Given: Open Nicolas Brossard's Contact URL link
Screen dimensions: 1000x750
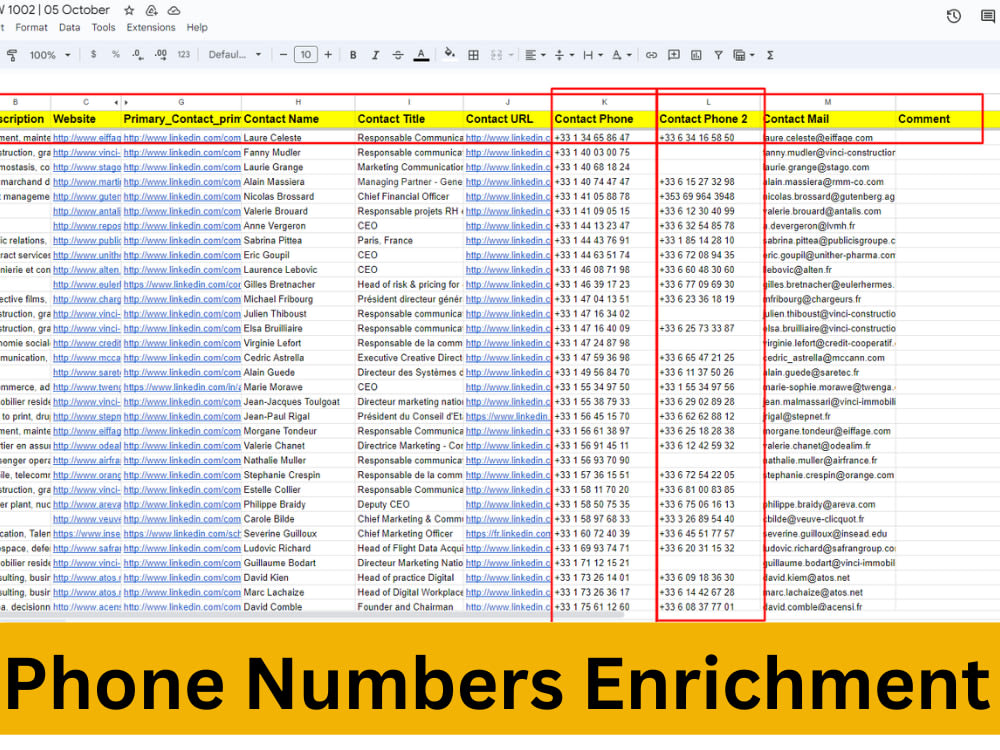Looking at the screenshot, I should (508, 196).
